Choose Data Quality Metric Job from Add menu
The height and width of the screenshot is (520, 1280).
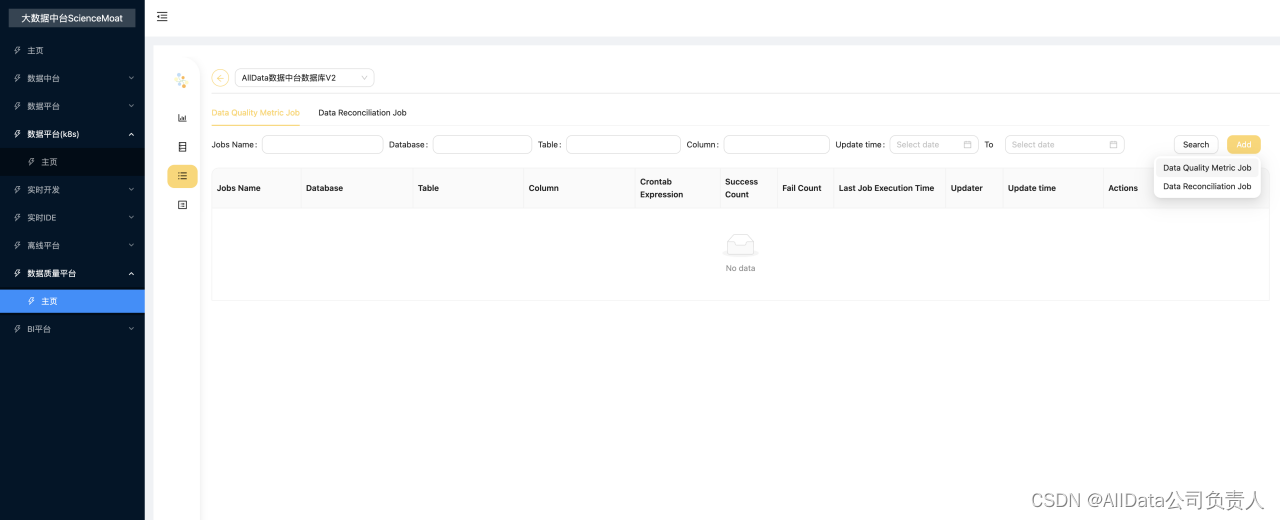[x=1207, y=168]
